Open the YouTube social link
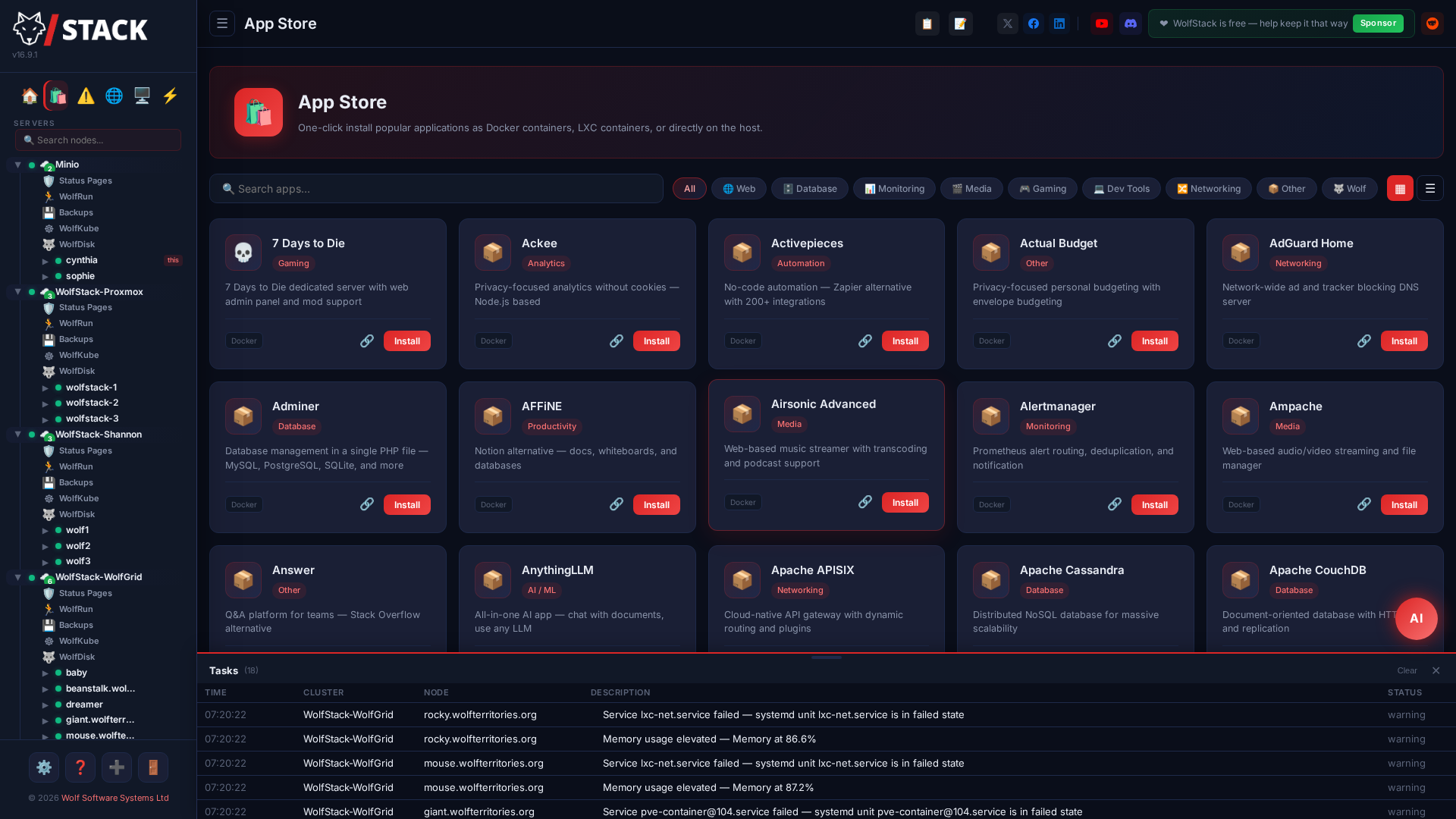Viewport: 1456px width, 819px height. coord(1101,24)
